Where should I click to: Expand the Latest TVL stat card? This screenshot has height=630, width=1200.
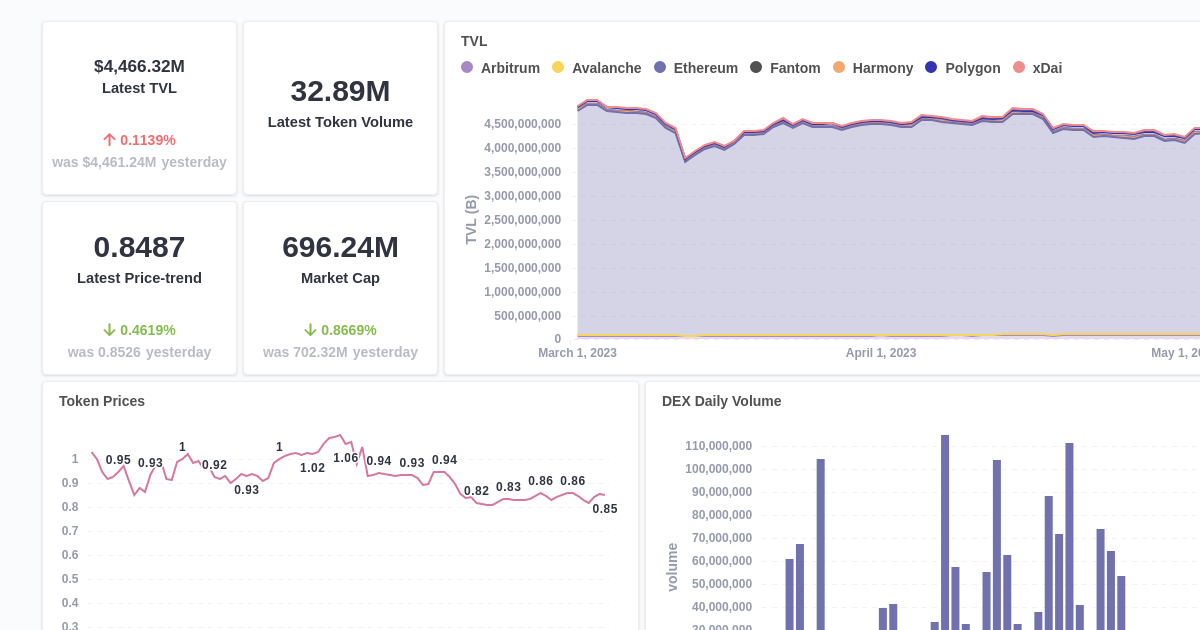coord(139,107)
